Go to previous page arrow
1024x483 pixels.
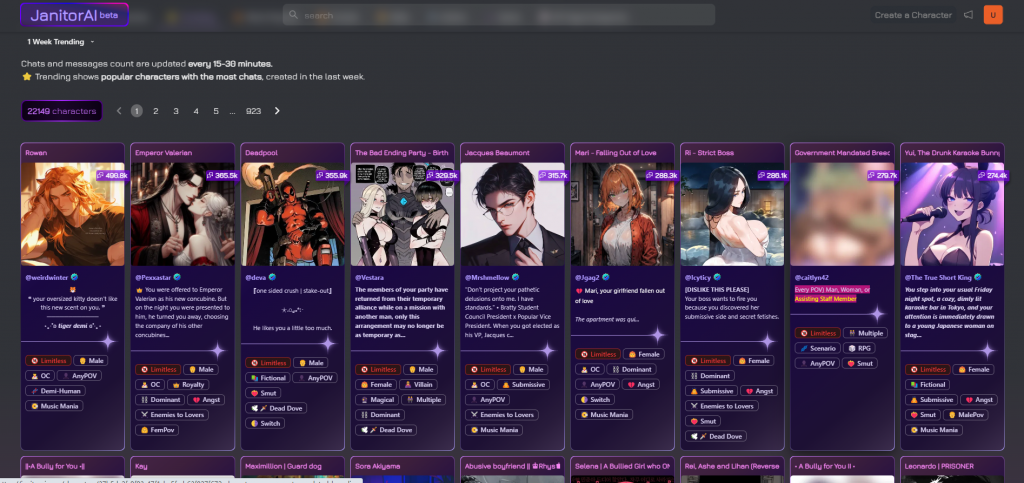(x=119, y=111)
